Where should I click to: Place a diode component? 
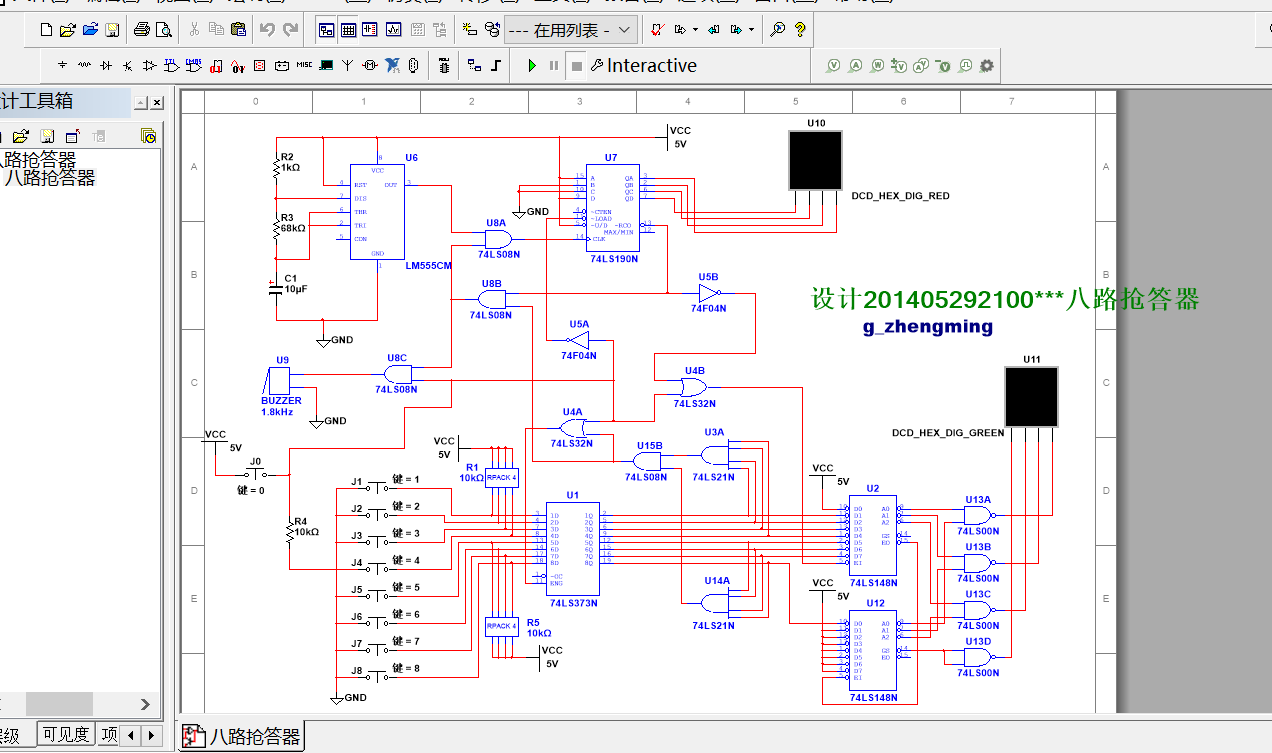[x=106, y=65]
